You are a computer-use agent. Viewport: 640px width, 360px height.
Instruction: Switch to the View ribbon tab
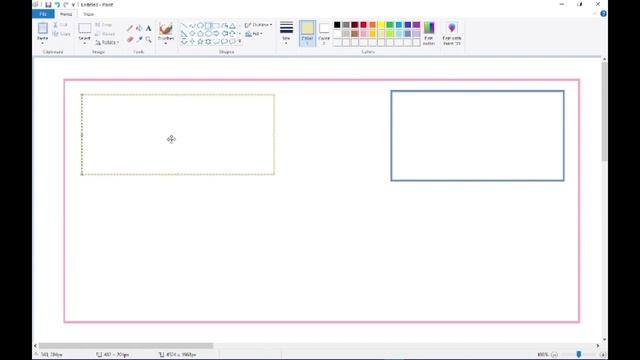click(x=89, y=14)
